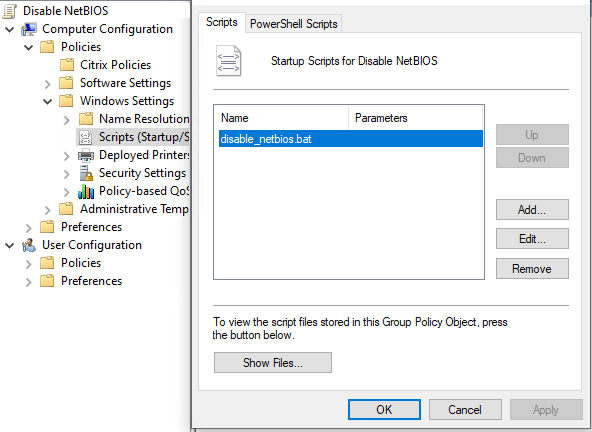
Task: Expand Name Resolution Policy node
Action: (x=67, y=120)
